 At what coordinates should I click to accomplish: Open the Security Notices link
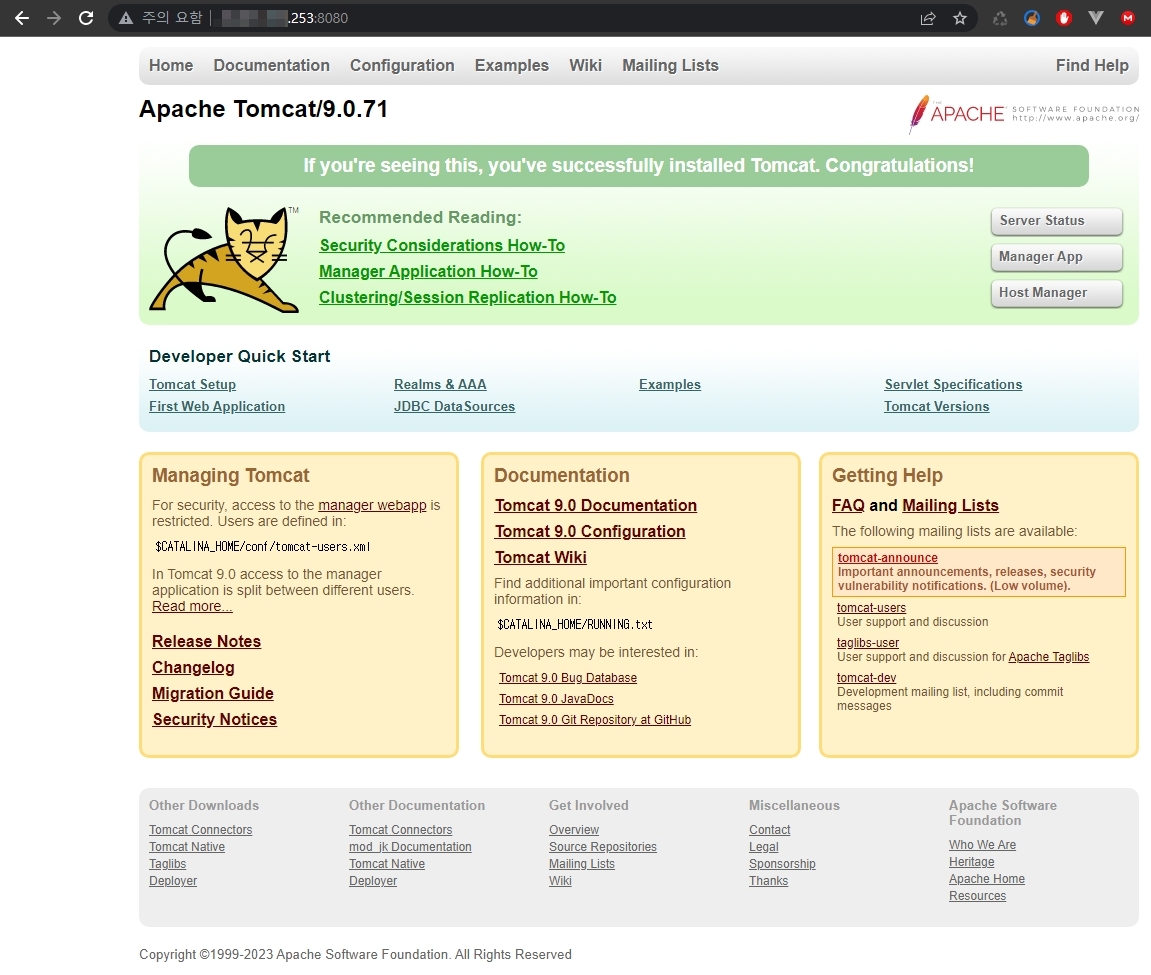tap(214, 720)
